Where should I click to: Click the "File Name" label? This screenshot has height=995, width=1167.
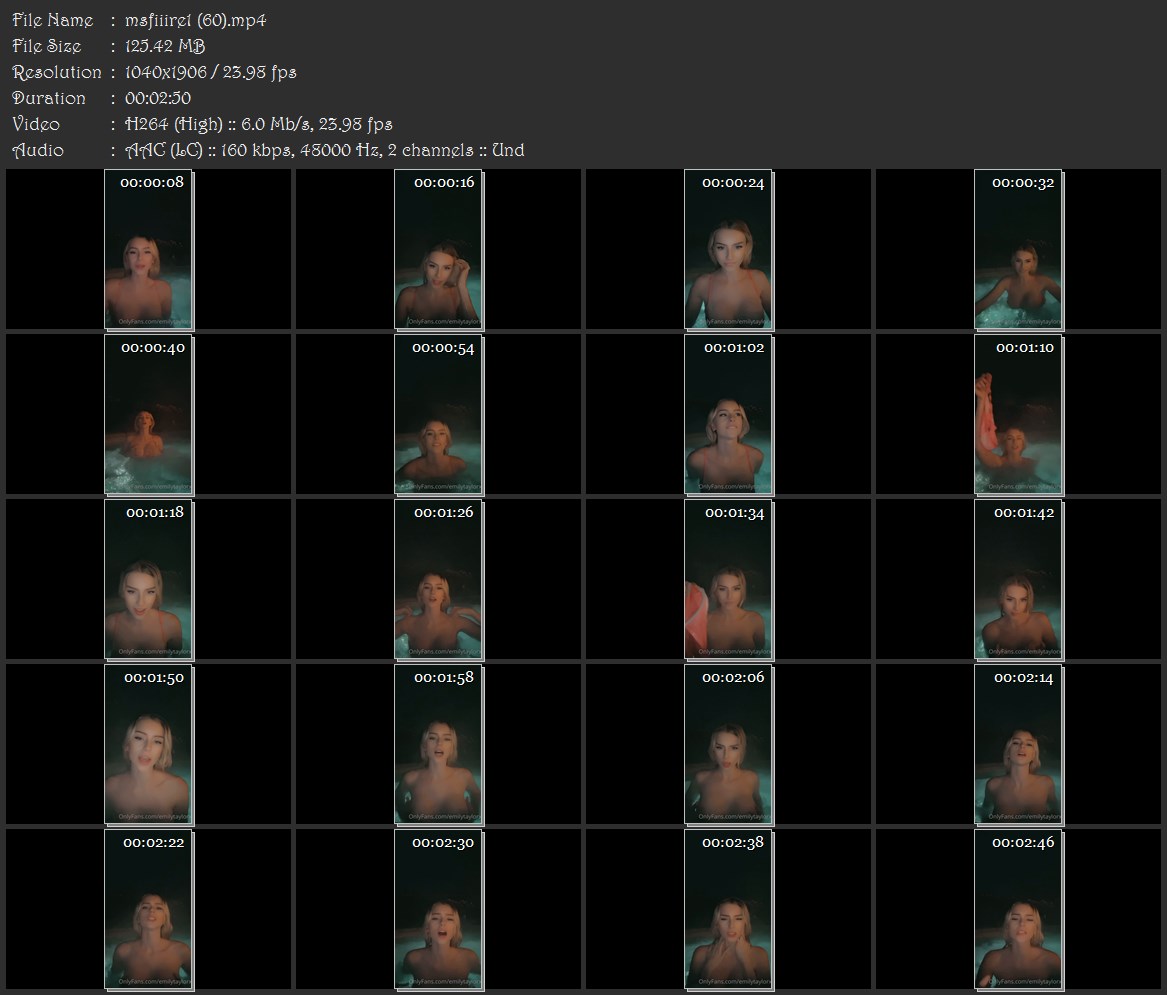coord(53,20)
